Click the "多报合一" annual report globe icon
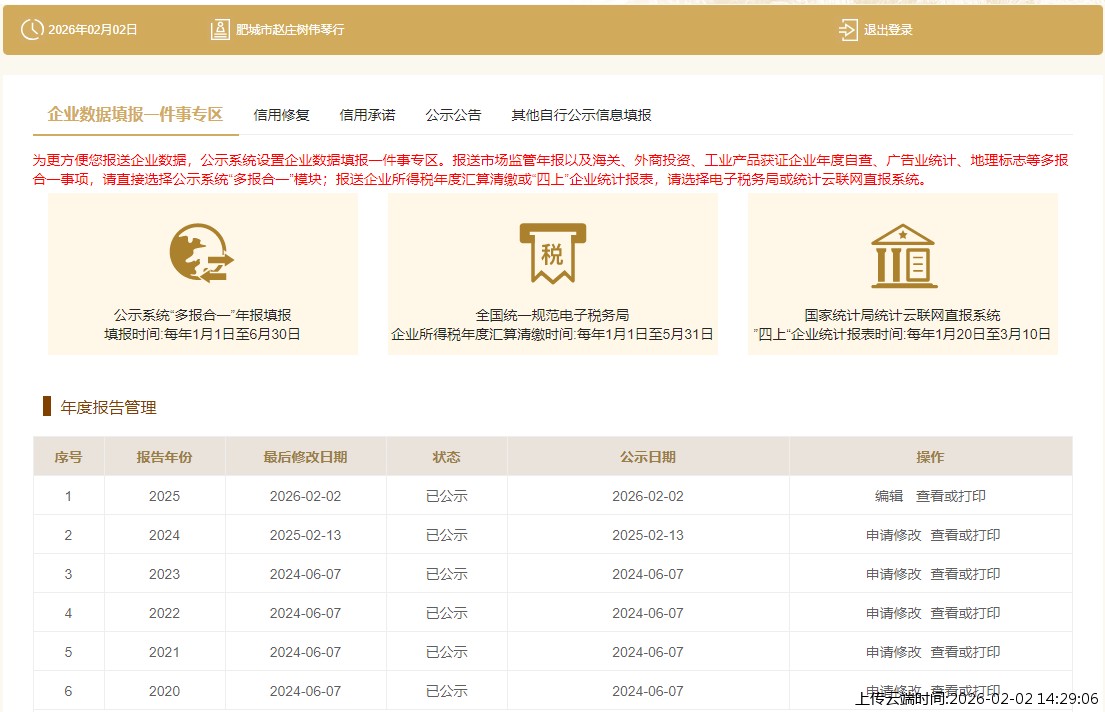Image resolution: width=1105 pixels, height=712 pixels. 201,253
